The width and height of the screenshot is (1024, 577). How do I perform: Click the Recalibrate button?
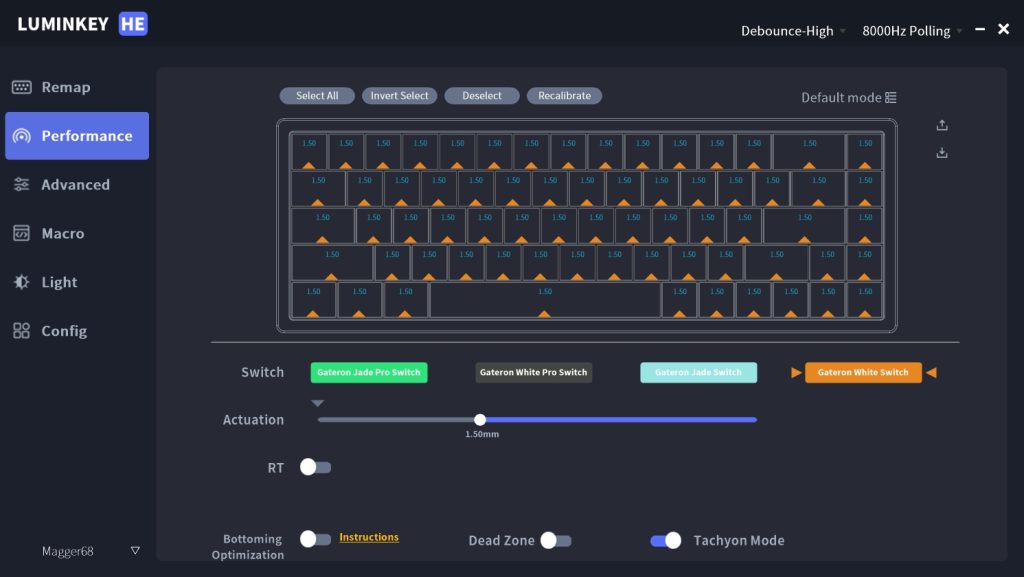pos(564,96)
